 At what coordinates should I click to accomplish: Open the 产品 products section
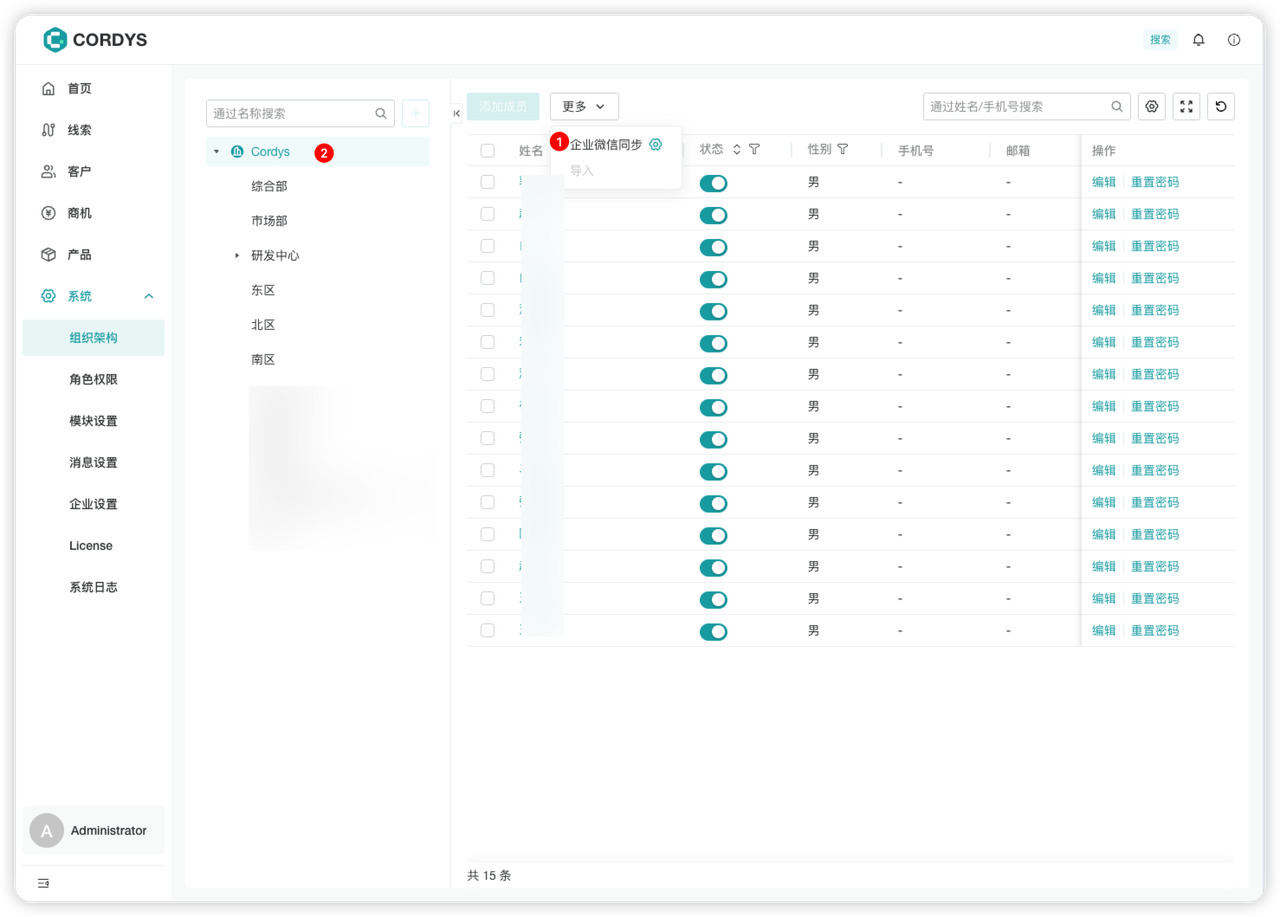(x=79, y=255)
